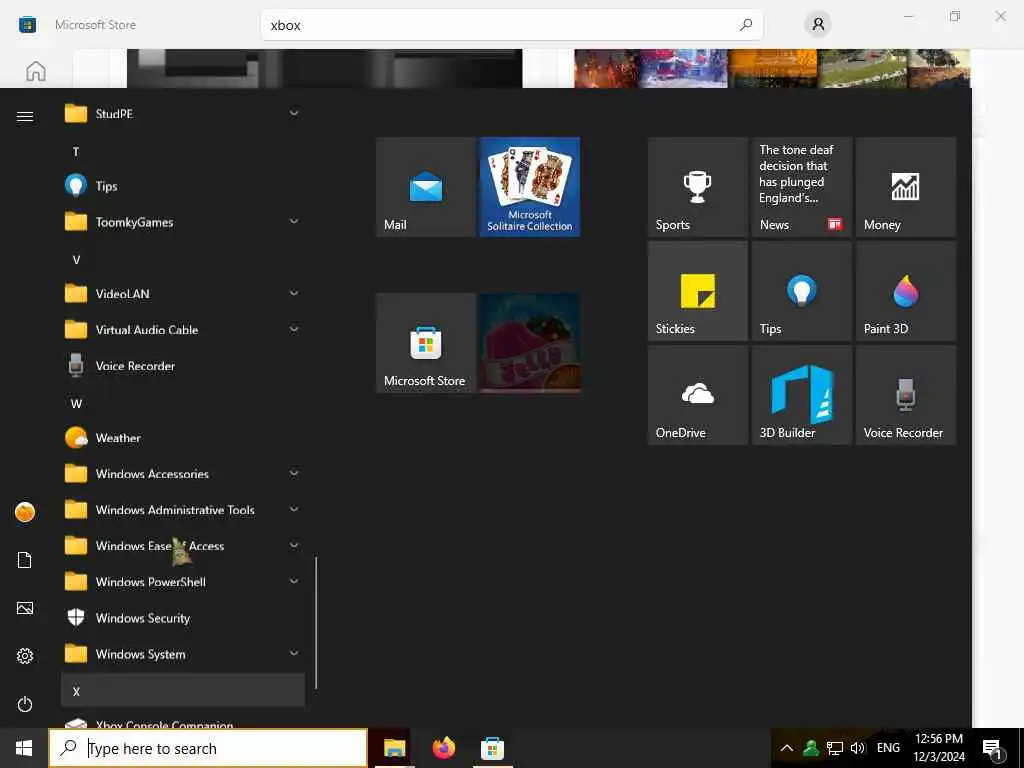Launch the 3D Builder tile
Screen dimensions: 1024x768
[801, 395]
